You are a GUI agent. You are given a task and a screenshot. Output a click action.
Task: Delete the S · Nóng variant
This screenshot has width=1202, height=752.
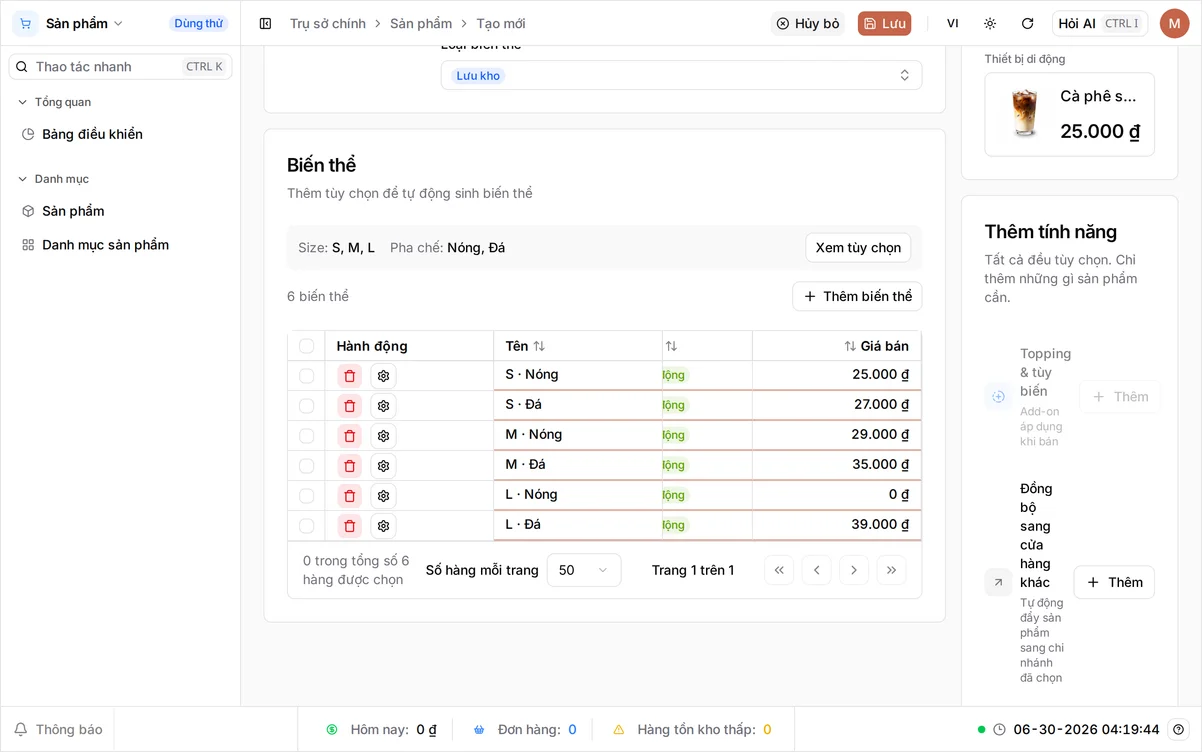tap(349, 376)
